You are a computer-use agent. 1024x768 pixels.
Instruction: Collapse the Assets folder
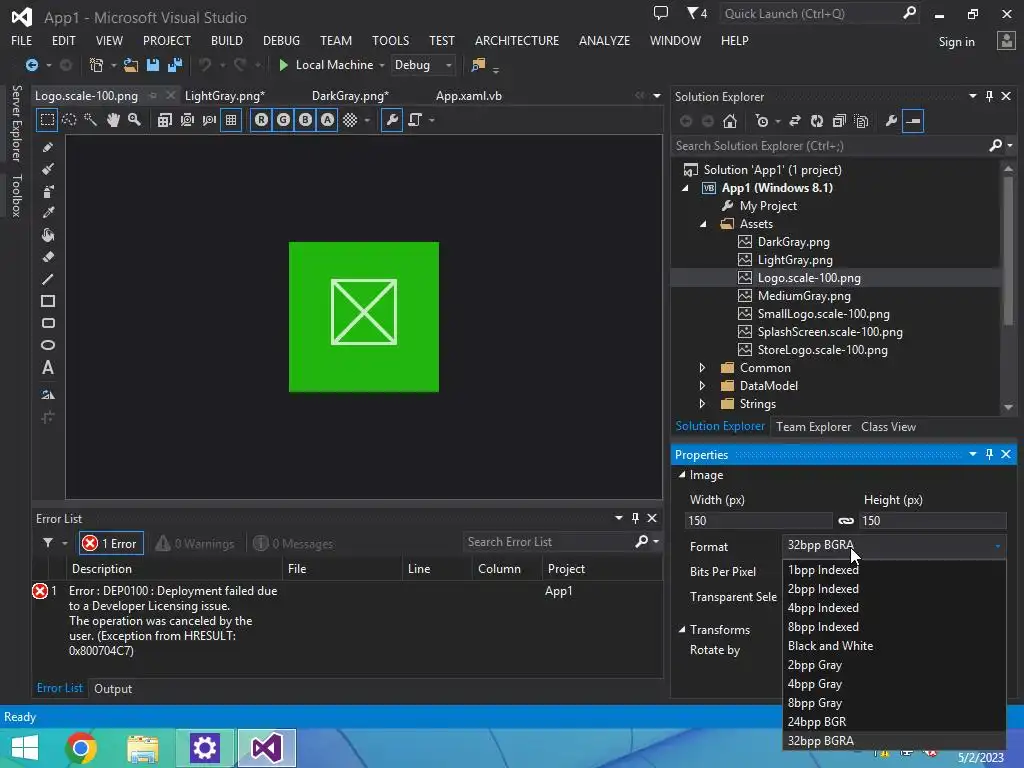[x=703, y=224]
